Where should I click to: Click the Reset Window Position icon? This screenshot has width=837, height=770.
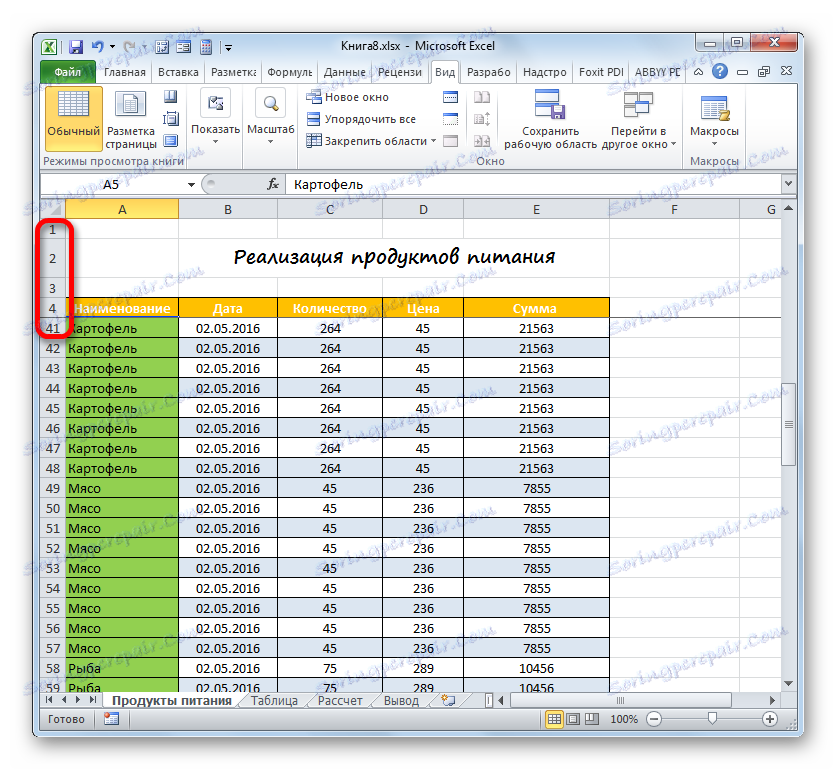(482, 141)
